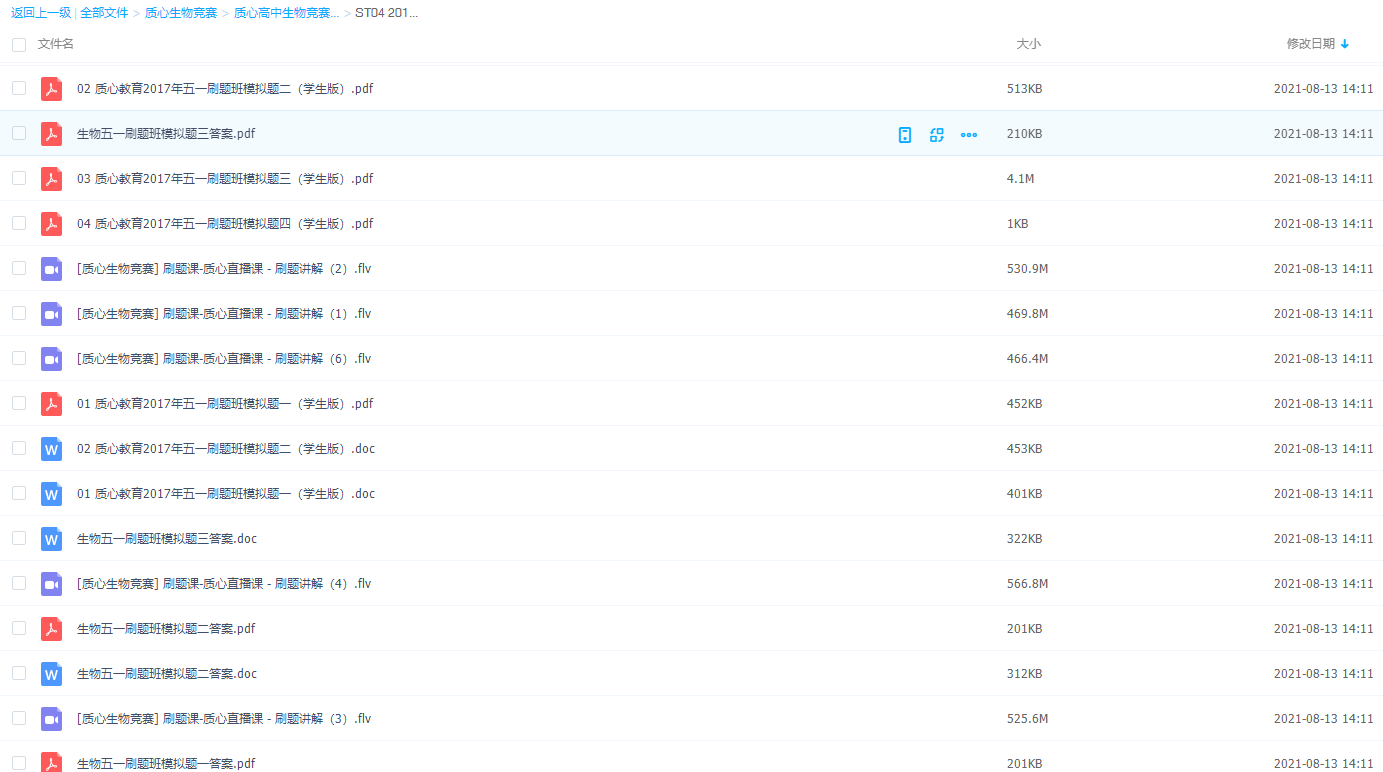The image size is (1383, 772).
Task: Tick the checkbox for 01 模拟题一（学生版）.doc
Action: 19,493
